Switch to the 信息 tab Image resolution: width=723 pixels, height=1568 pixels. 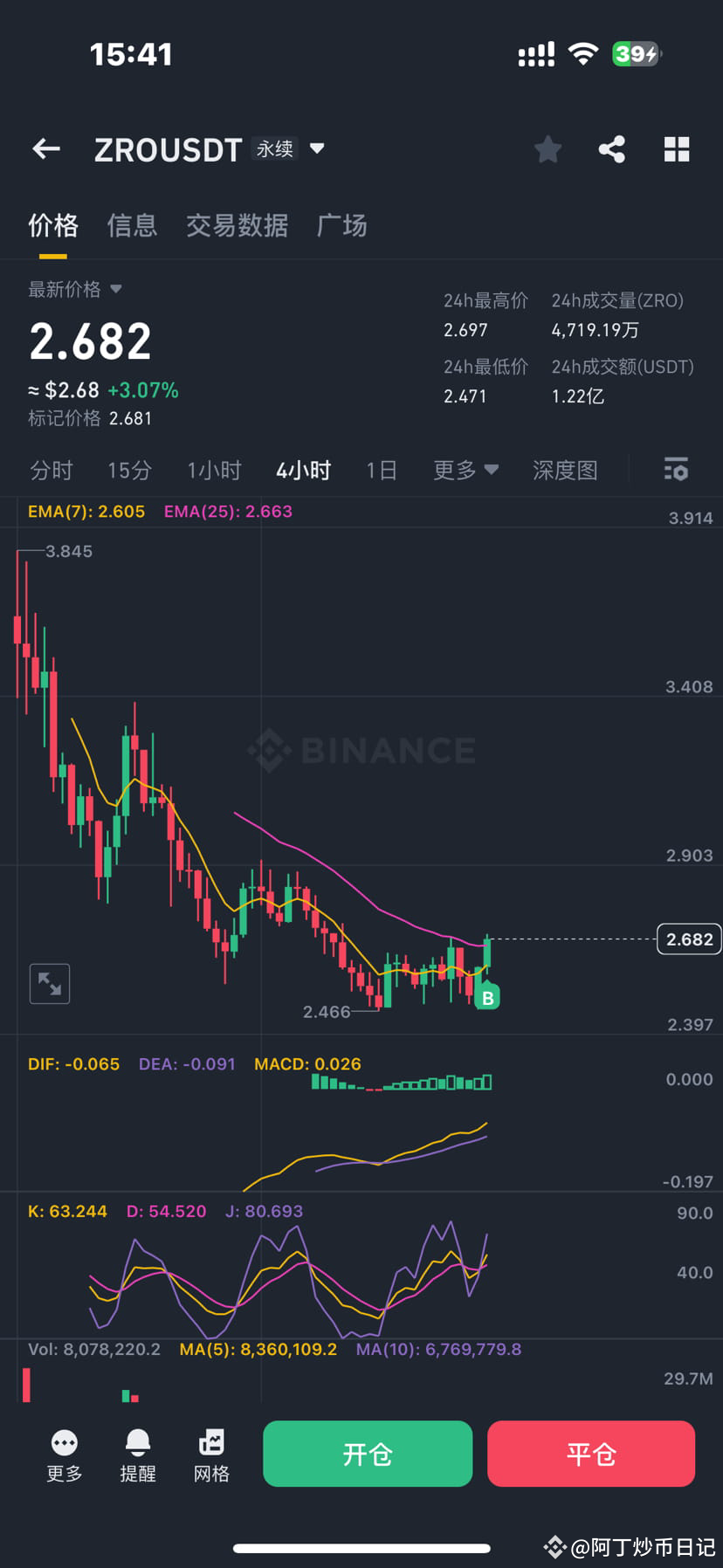[x=132, y=225]
